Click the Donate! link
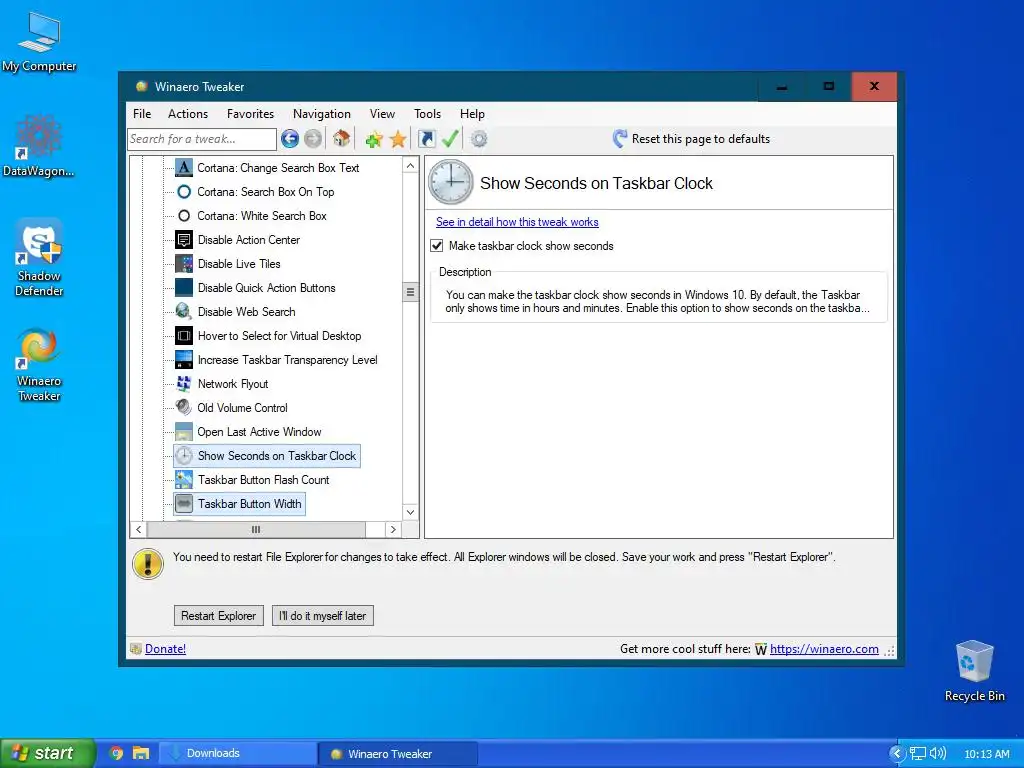1024x768 pixels. point(165,649)
